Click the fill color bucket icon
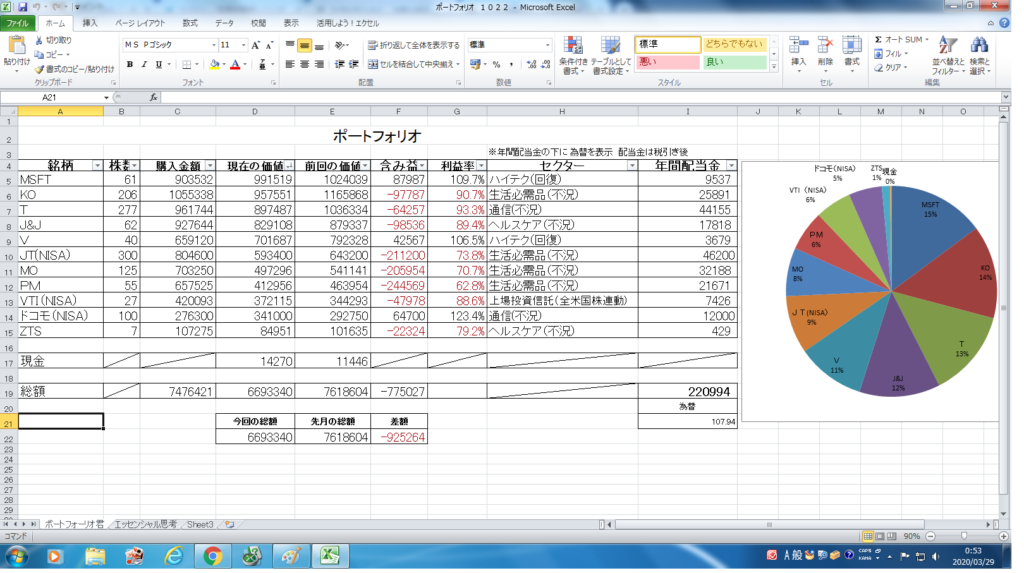This screenshot has width=1024, height=573. [214, 65]
